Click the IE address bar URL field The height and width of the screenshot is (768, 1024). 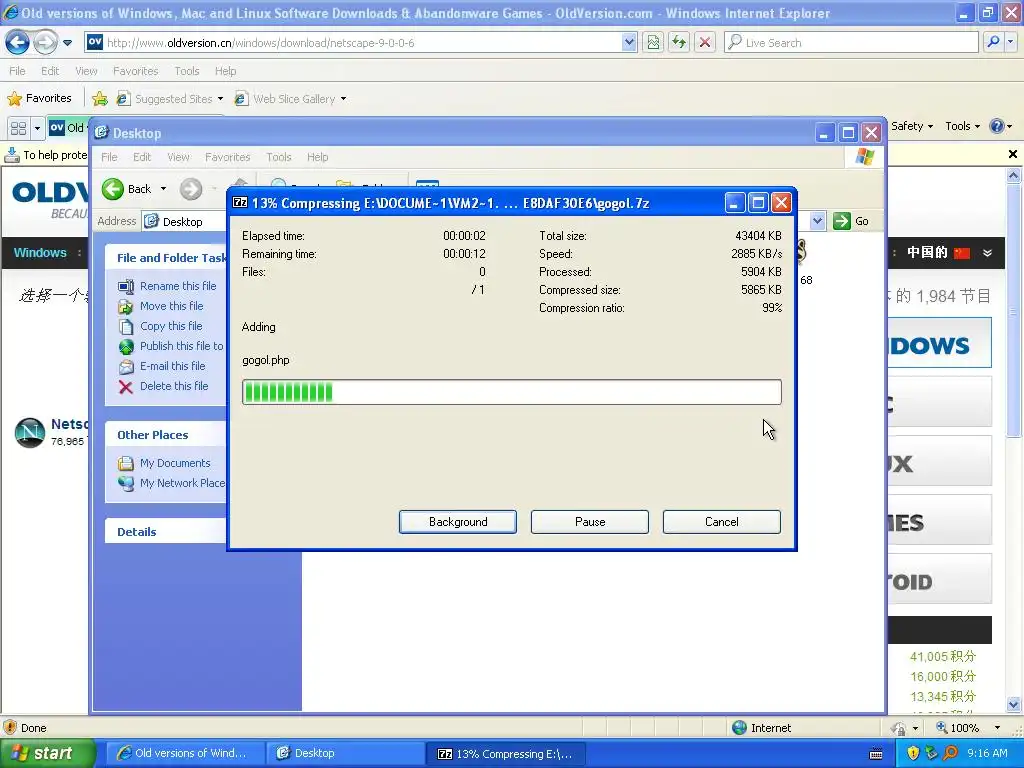point(353,43)
